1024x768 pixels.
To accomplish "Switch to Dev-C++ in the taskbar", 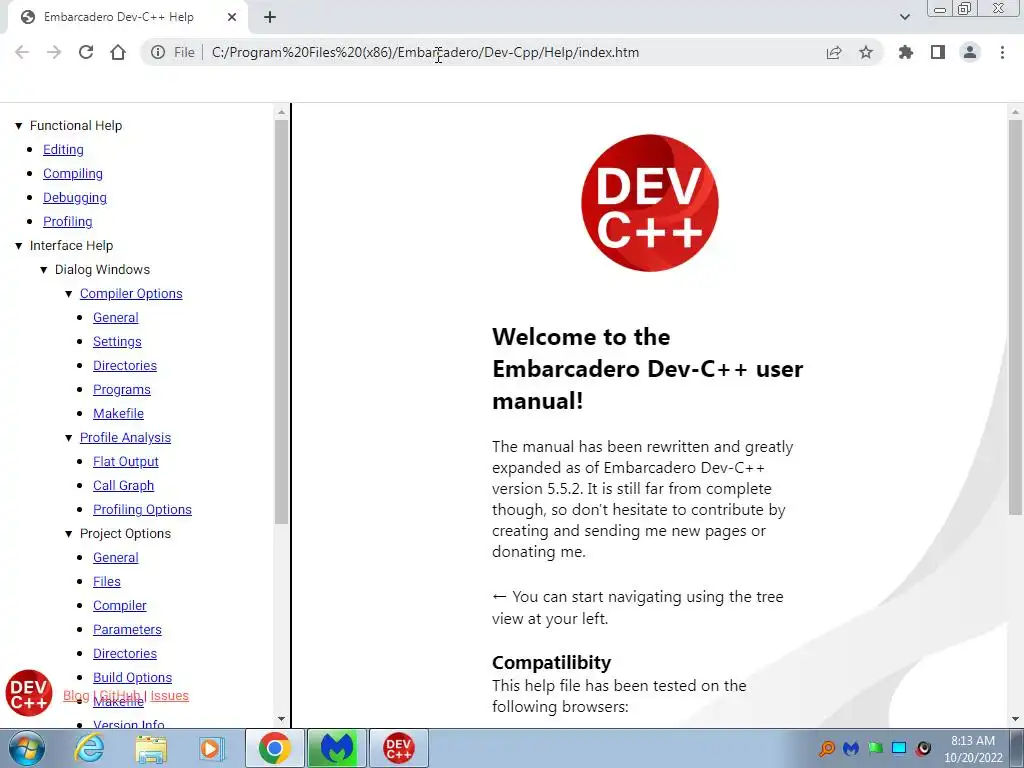I will coord(399,748).
